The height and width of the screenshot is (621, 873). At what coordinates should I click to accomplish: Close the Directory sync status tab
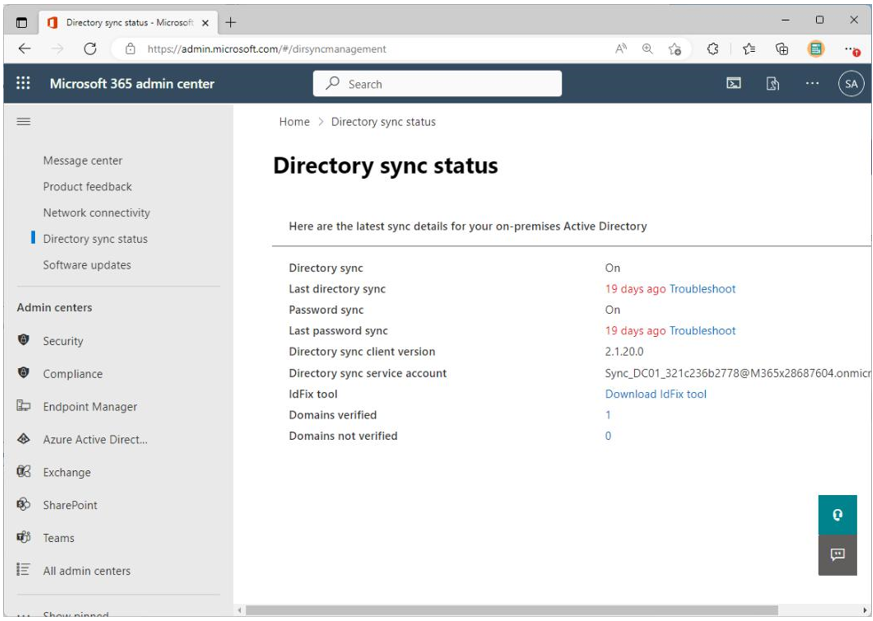pos(205,23)
